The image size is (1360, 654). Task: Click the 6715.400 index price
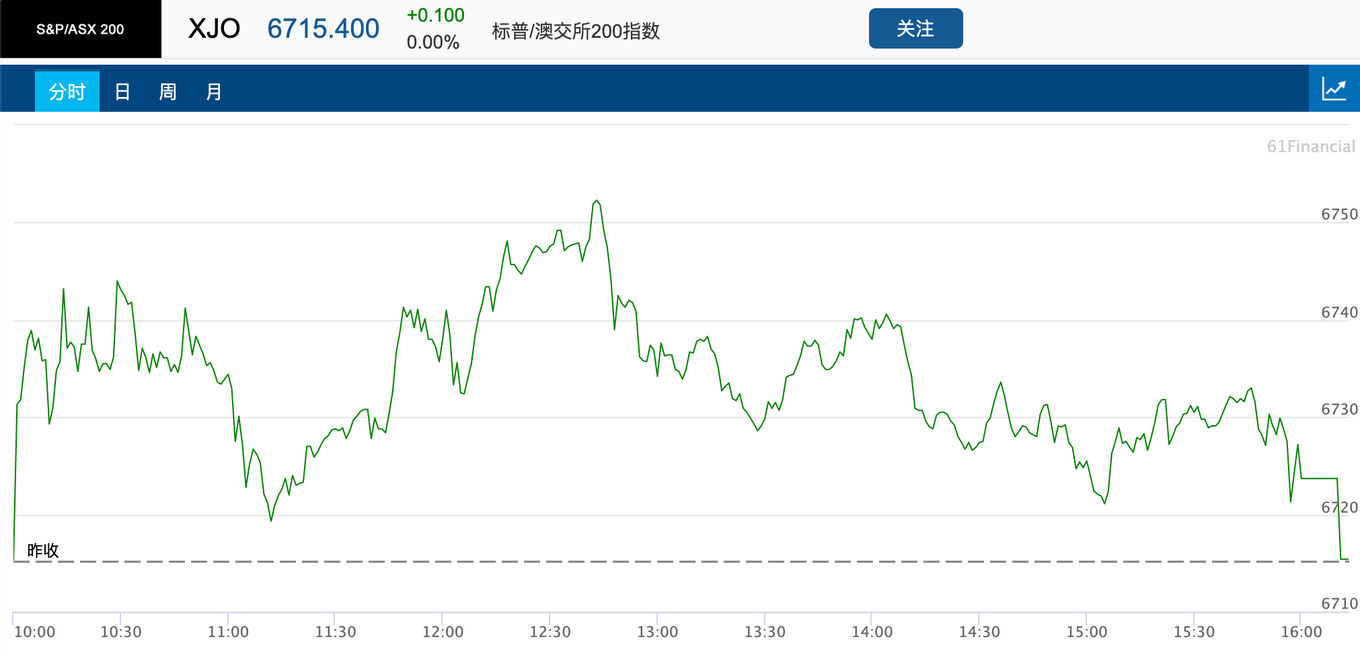(x=323, y=28)
